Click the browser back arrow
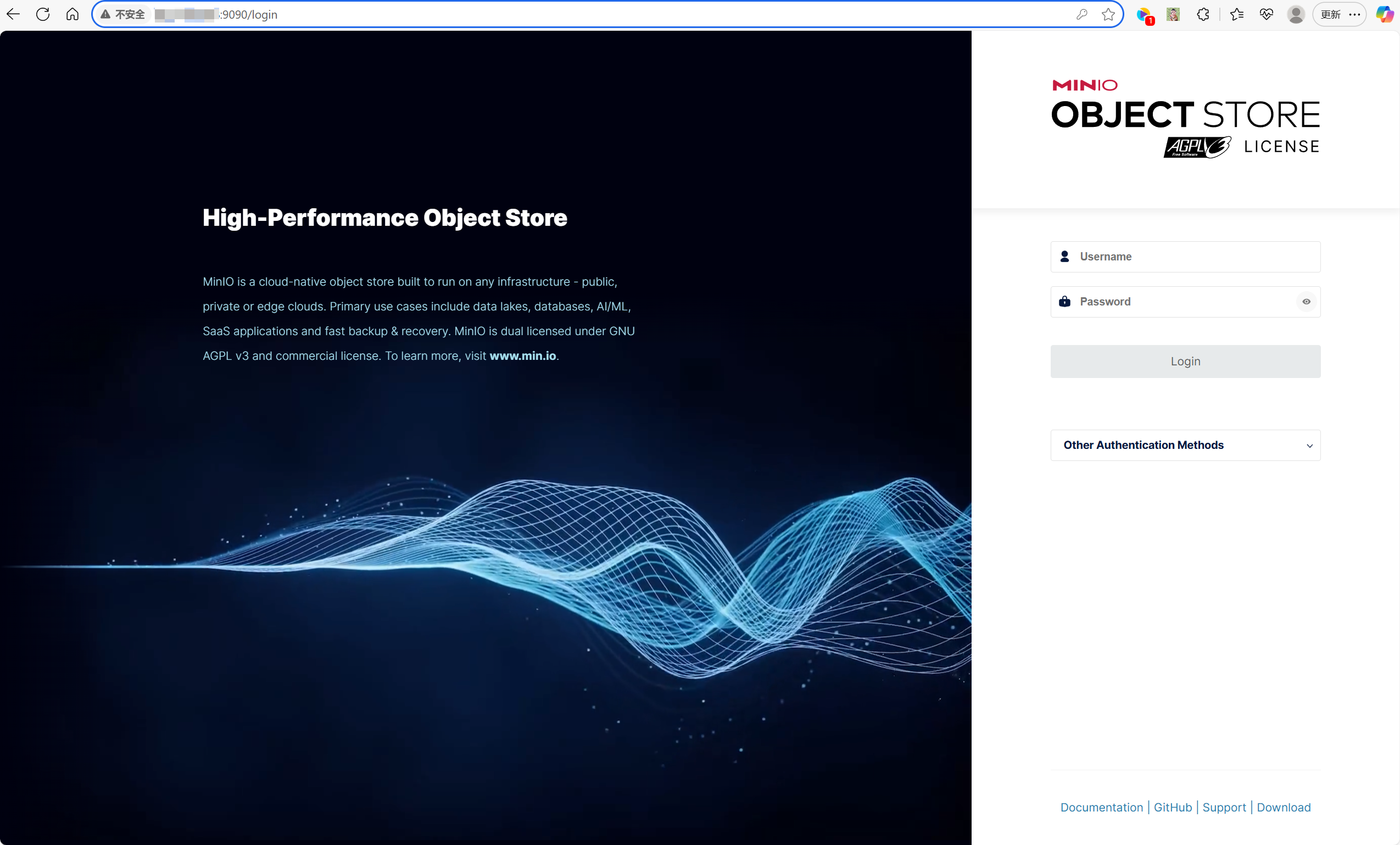The image size is (1400, 845). (14, 14)
